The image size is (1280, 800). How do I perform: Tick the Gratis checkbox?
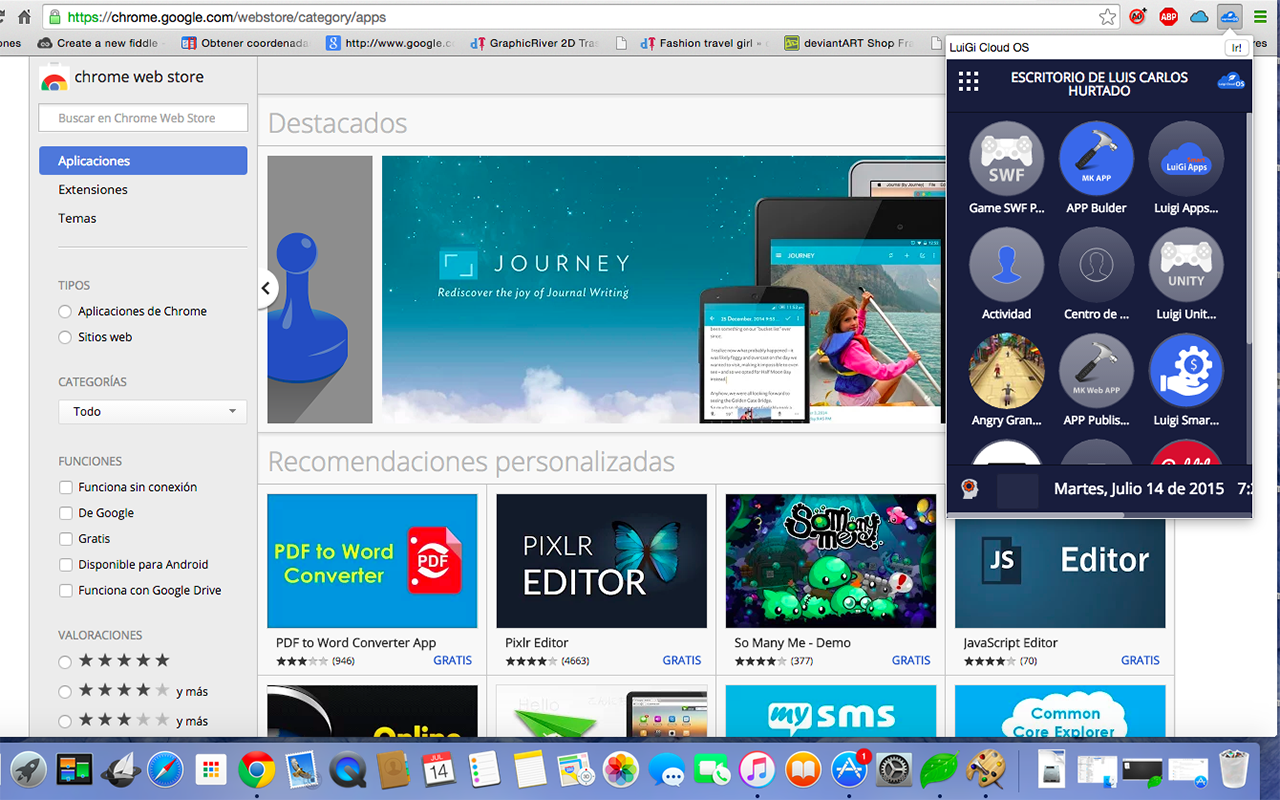65,539
